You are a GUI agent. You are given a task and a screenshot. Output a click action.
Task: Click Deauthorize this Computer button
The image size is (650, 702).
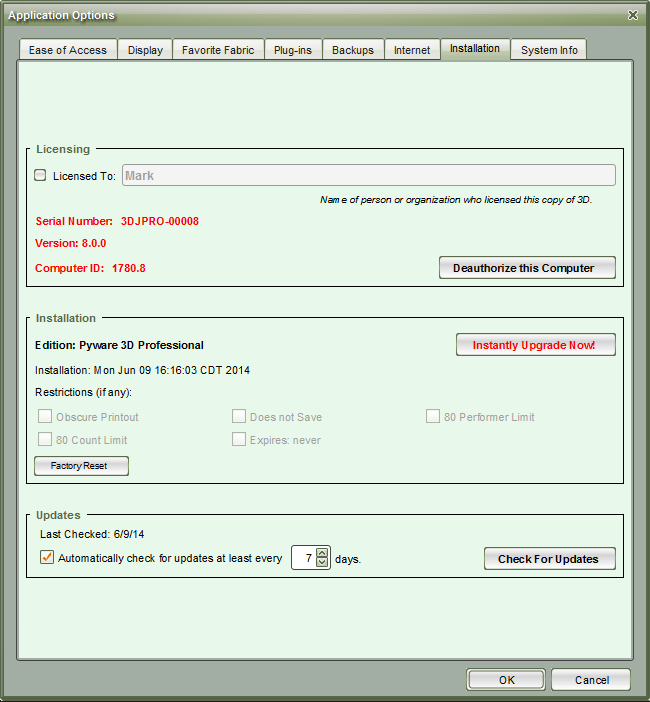point(527,268)
